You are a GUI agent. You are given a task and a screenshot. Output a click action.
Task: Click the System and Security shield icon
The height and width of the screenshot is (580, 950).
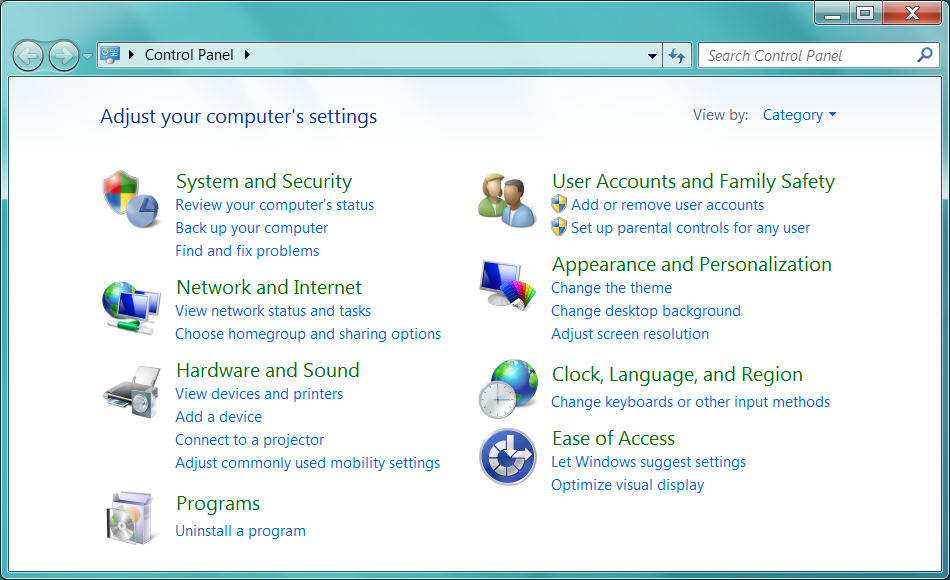pyautogui.click(x=132, y=199)
